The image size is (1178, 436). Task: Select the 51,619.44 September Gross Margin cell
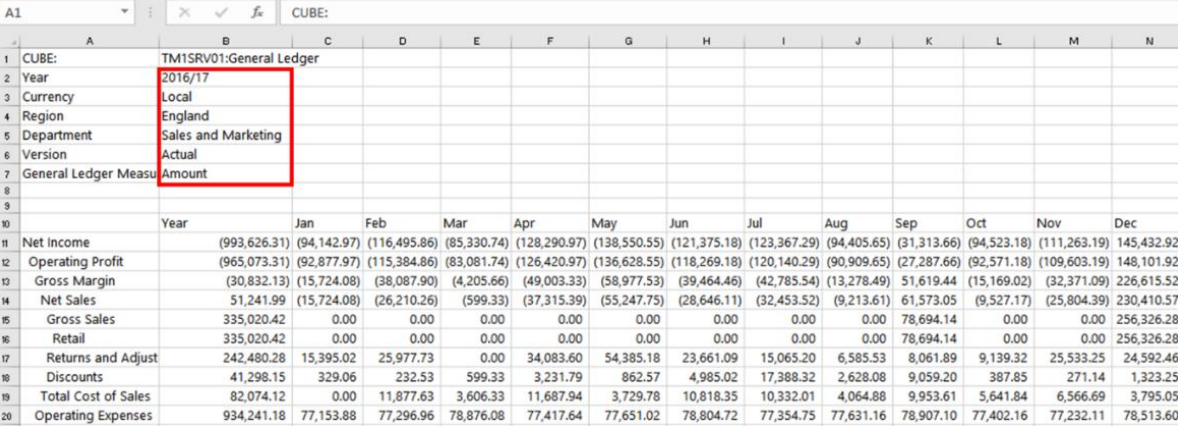929,281
